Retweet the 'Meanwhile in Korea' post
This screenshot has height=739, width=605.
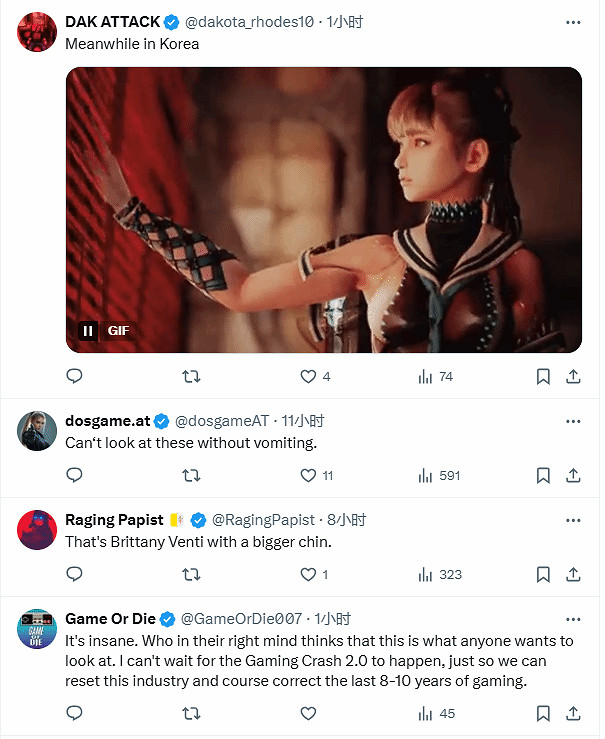pyautogui.click(x=191, y=376)
